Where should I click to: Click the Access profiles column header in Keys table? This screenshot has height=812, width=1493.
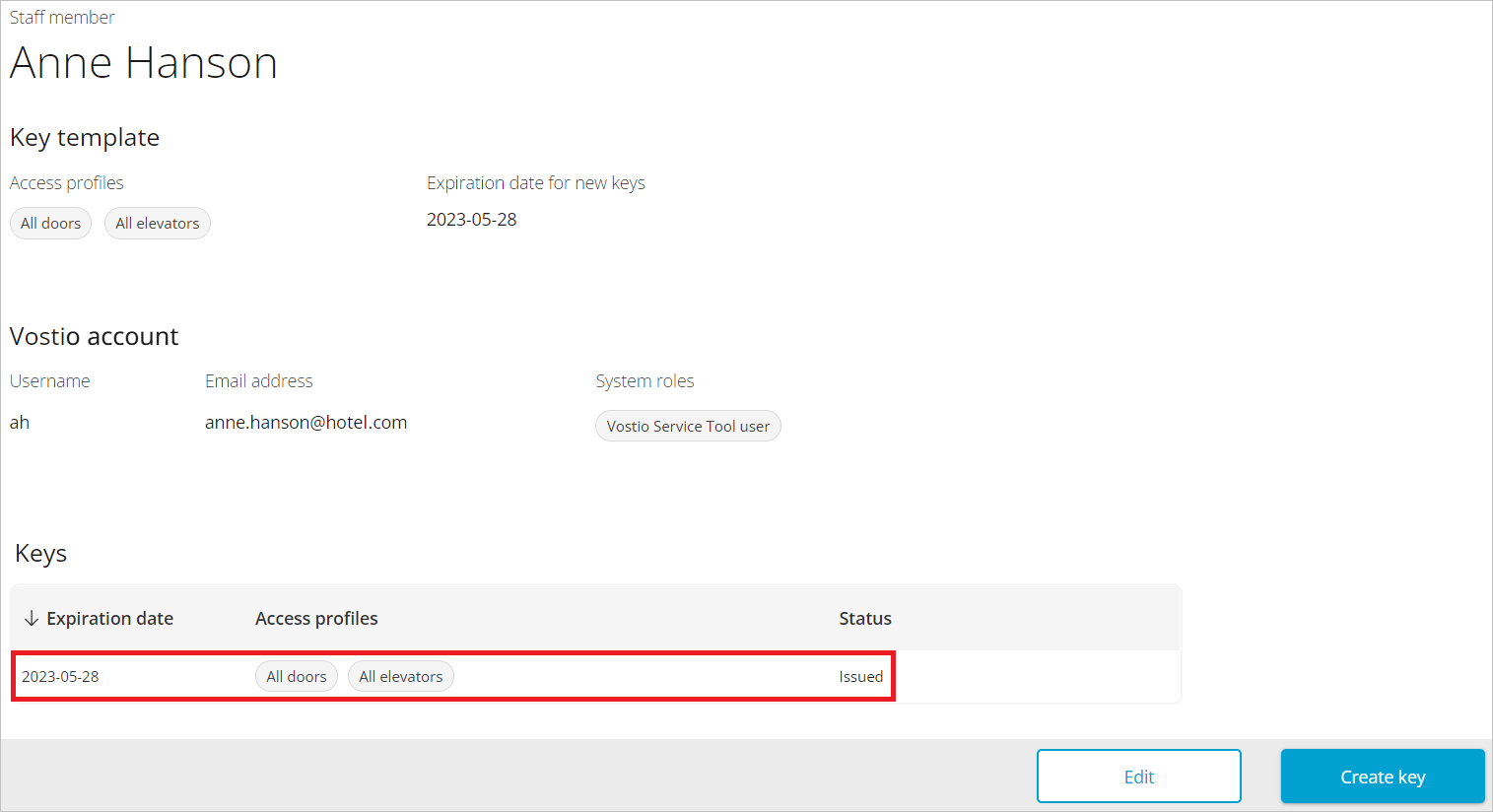tap(316, 618)
